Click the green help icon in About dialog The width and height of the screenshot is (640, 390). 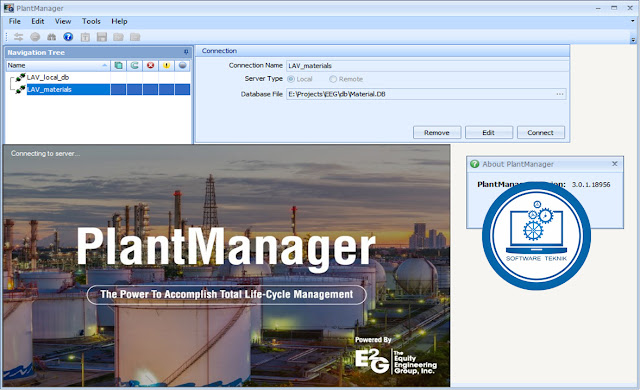(474, 164)
